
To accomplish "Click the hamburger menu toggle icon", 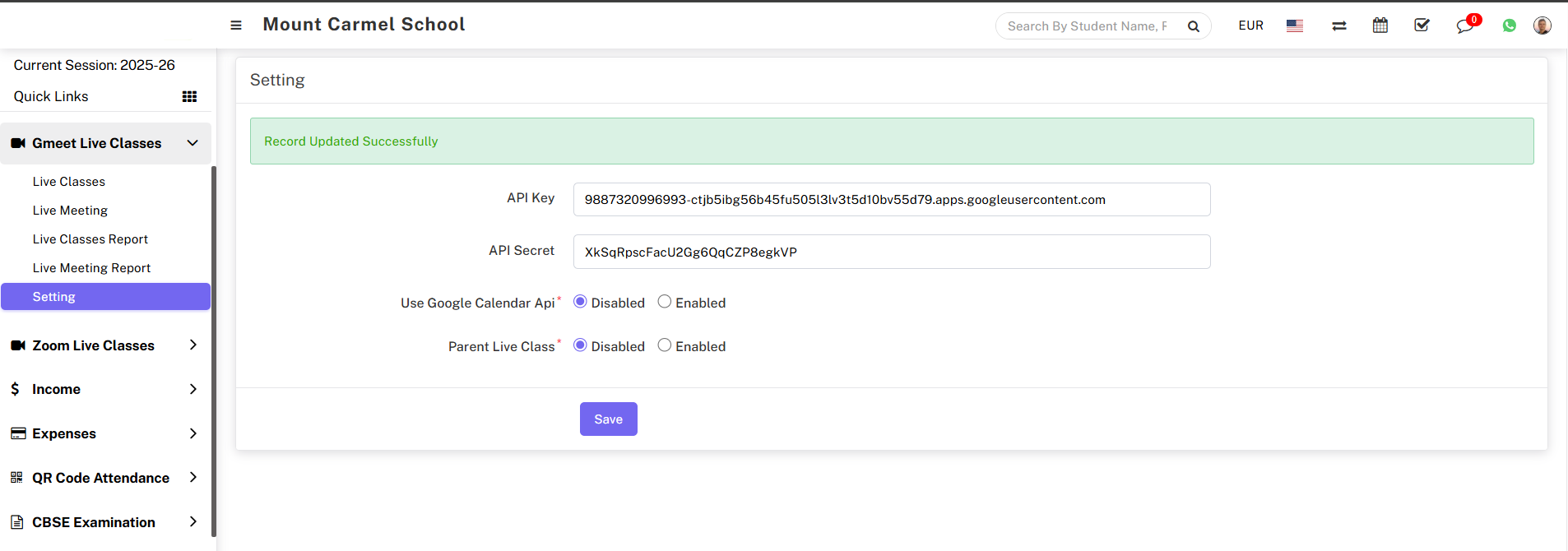I will (236, 25).
